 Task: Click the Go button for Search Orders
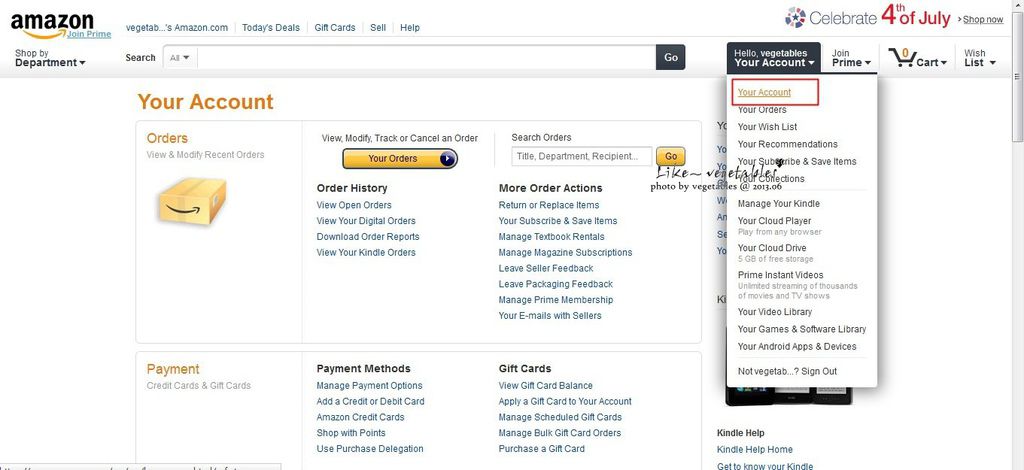671,156
